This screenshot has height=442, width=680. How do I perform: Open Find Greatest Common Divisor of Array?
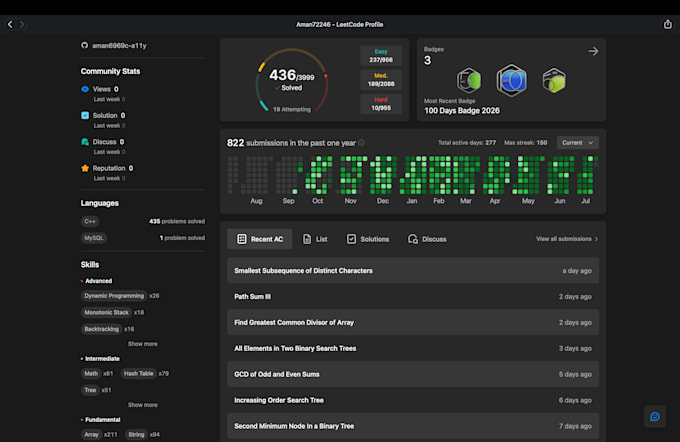(x=413, y=322)
